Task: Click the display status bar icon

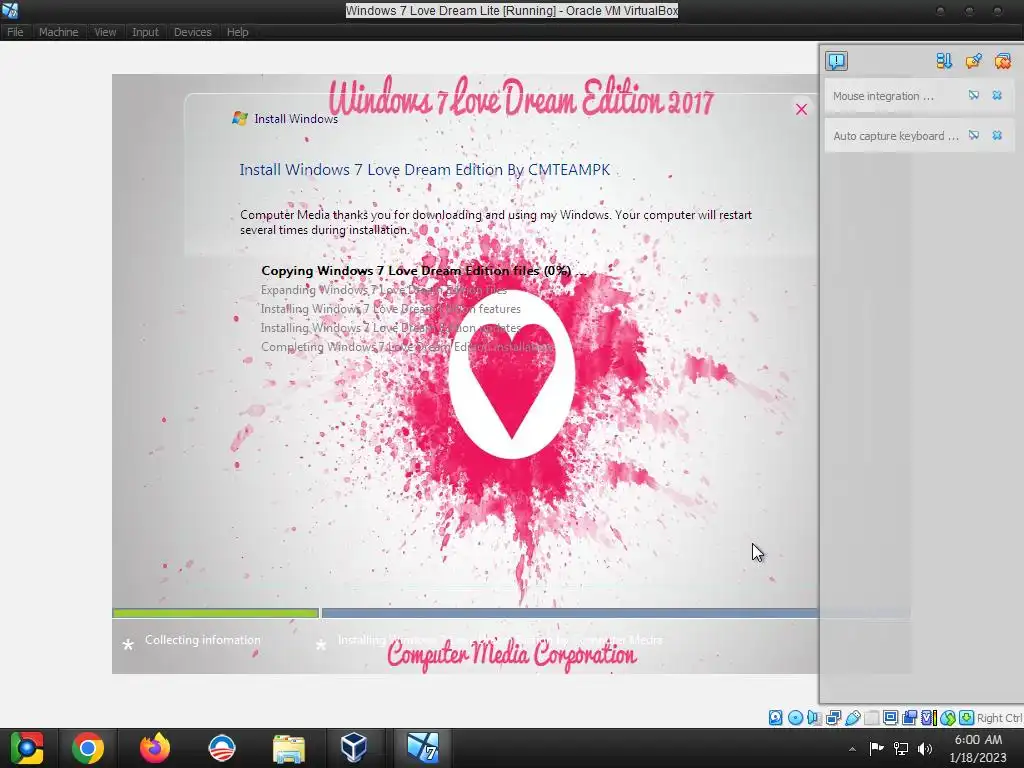Action: 890,718
